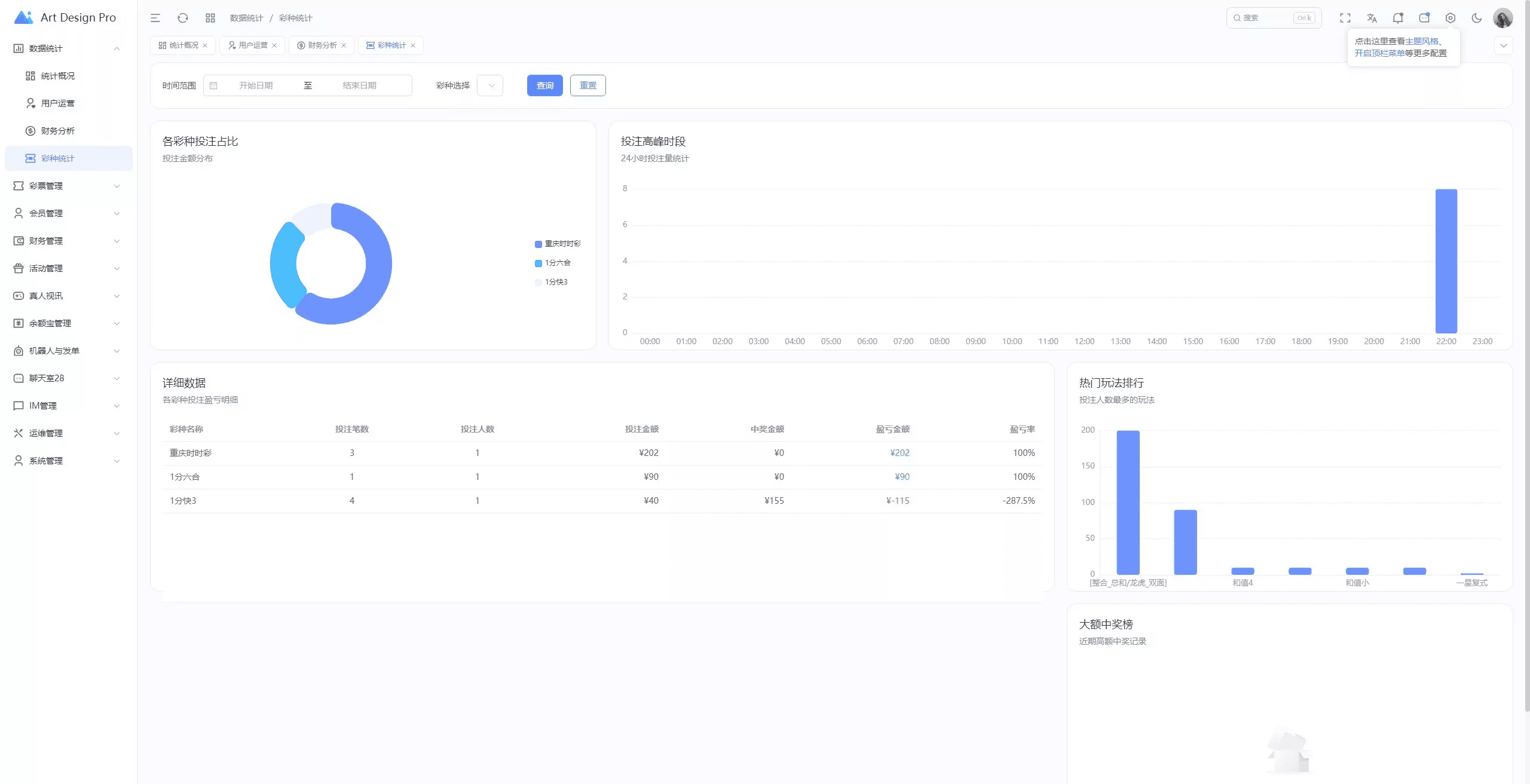This screenshot has width=1530, height=784.
Task: Click the 开始日期 date input field
Action: tap(256, 85)
